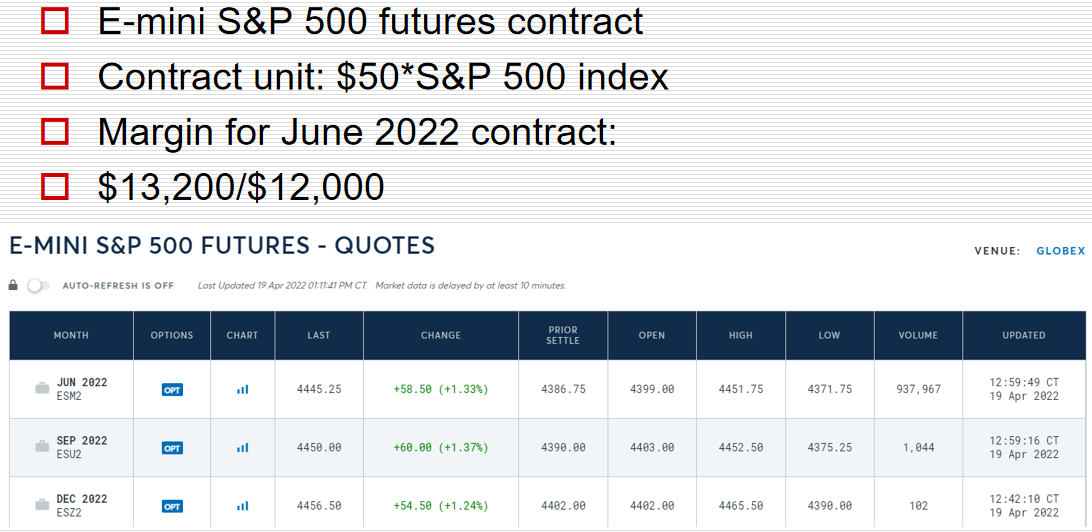Screen dimensions: 1092x532
Task: Click the red bullet beside Contract unit
Action: tap(55, 76)
